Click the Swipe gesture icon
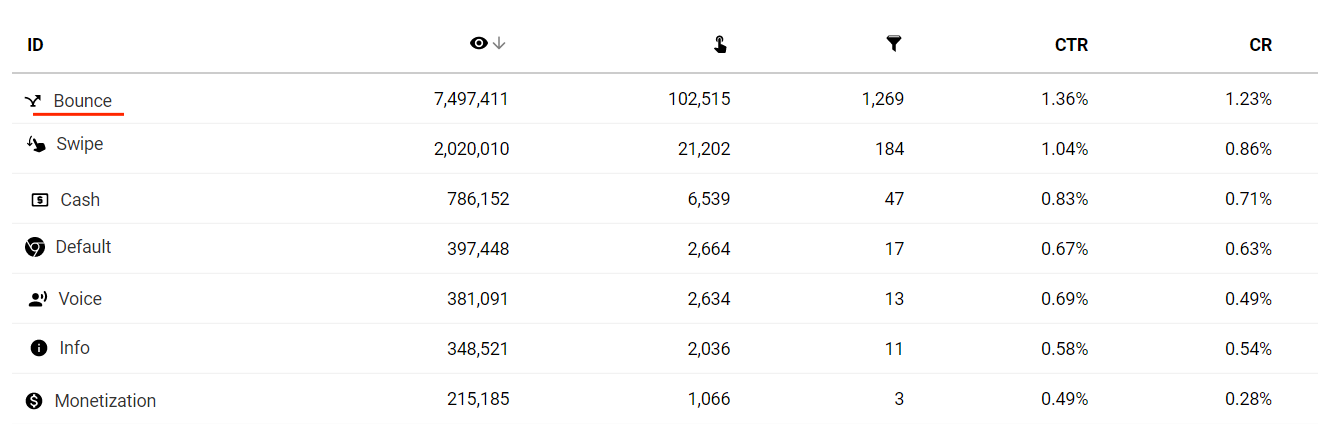Screen dimensions: 1318x424 (36, 145)
